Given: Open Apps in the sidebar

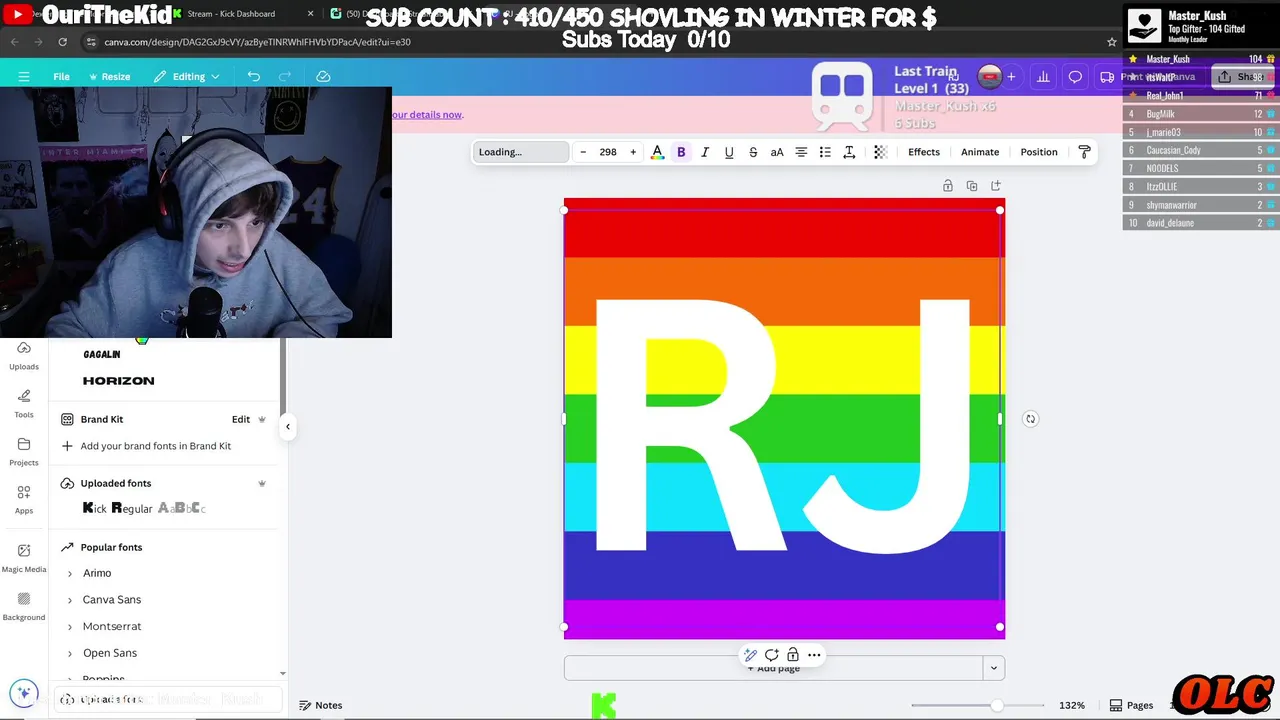Looking at the screenshot, I should click(24, 499).
